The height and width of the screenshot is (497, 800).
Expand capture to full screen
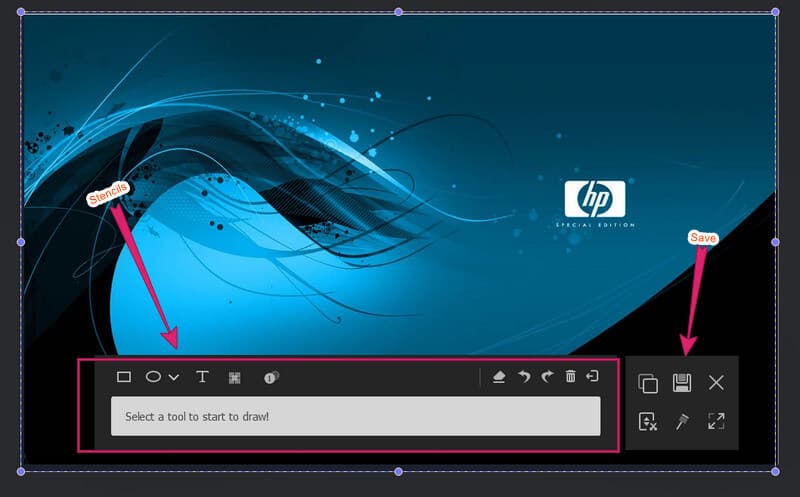[x=716, y=421]
